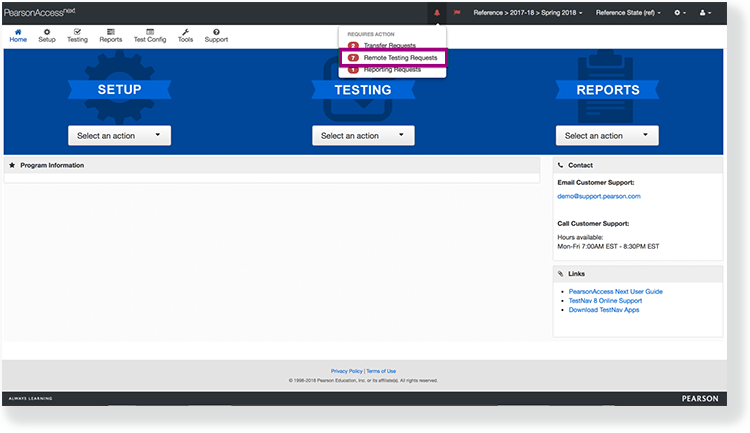The image size is (750, 433).
Task: Expand the Setup Select an action dropdown
Action: tap(119, 135)
